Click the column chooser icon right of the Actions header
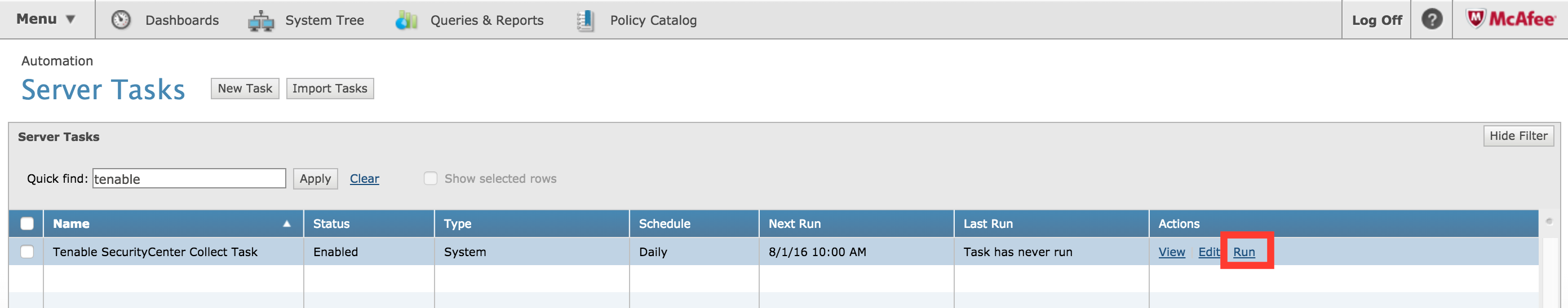Screen dimensions: 1568x308 pos(1549,222)
